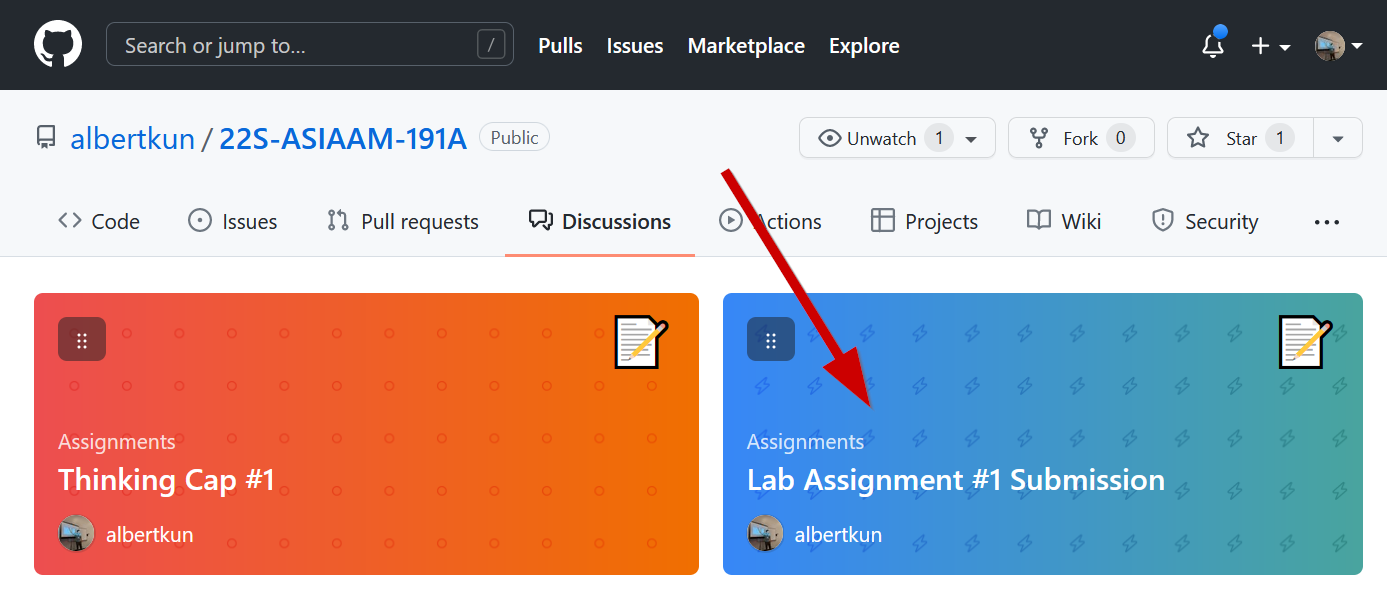
Task: Click albertkun avatar on the Lab Assignment card
Action: coord(766,534)
